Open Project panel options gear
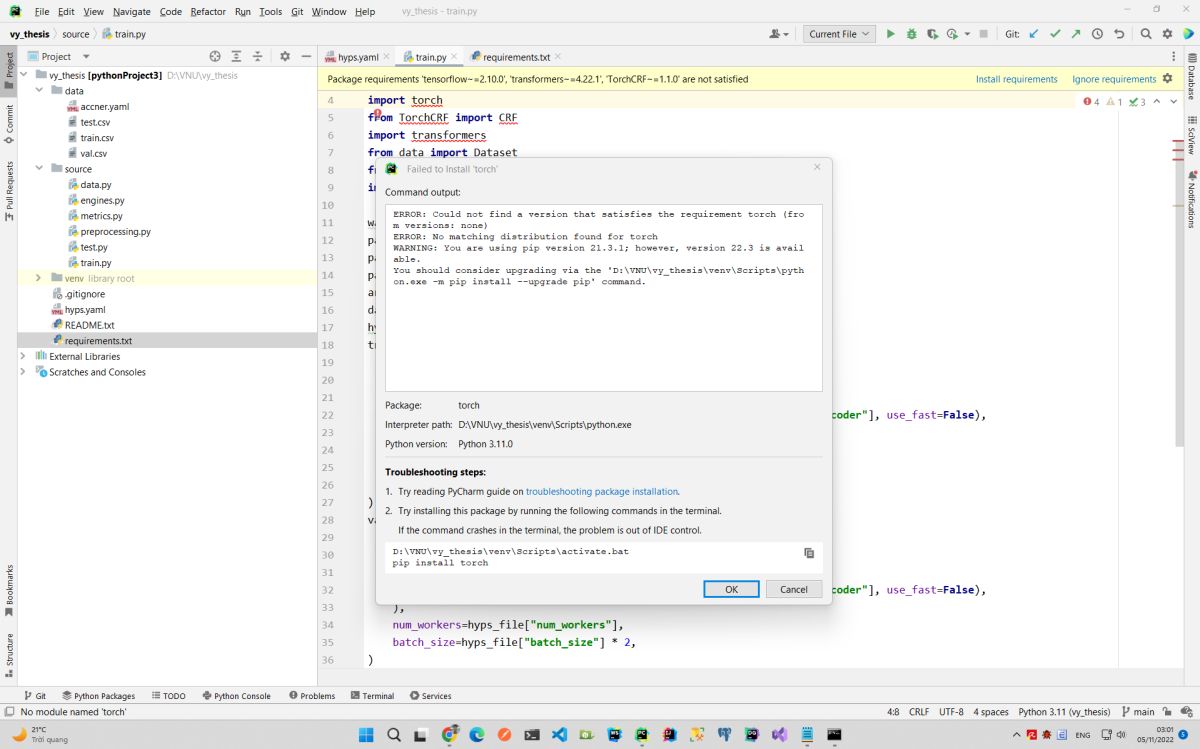Image resolution: width=1200 pixels, height=749 pixels. (x=285, y=56)
